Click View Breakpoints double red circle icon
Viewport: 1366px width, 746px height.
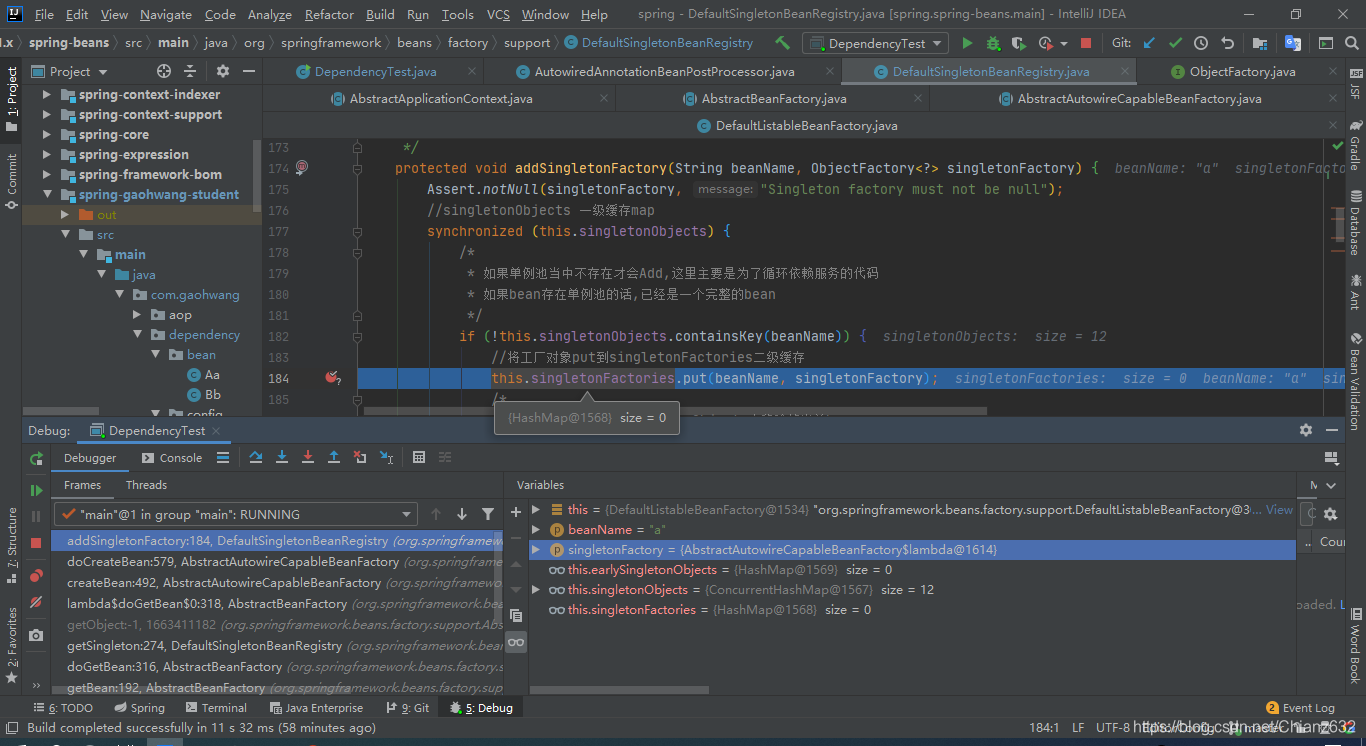[36, 575]
